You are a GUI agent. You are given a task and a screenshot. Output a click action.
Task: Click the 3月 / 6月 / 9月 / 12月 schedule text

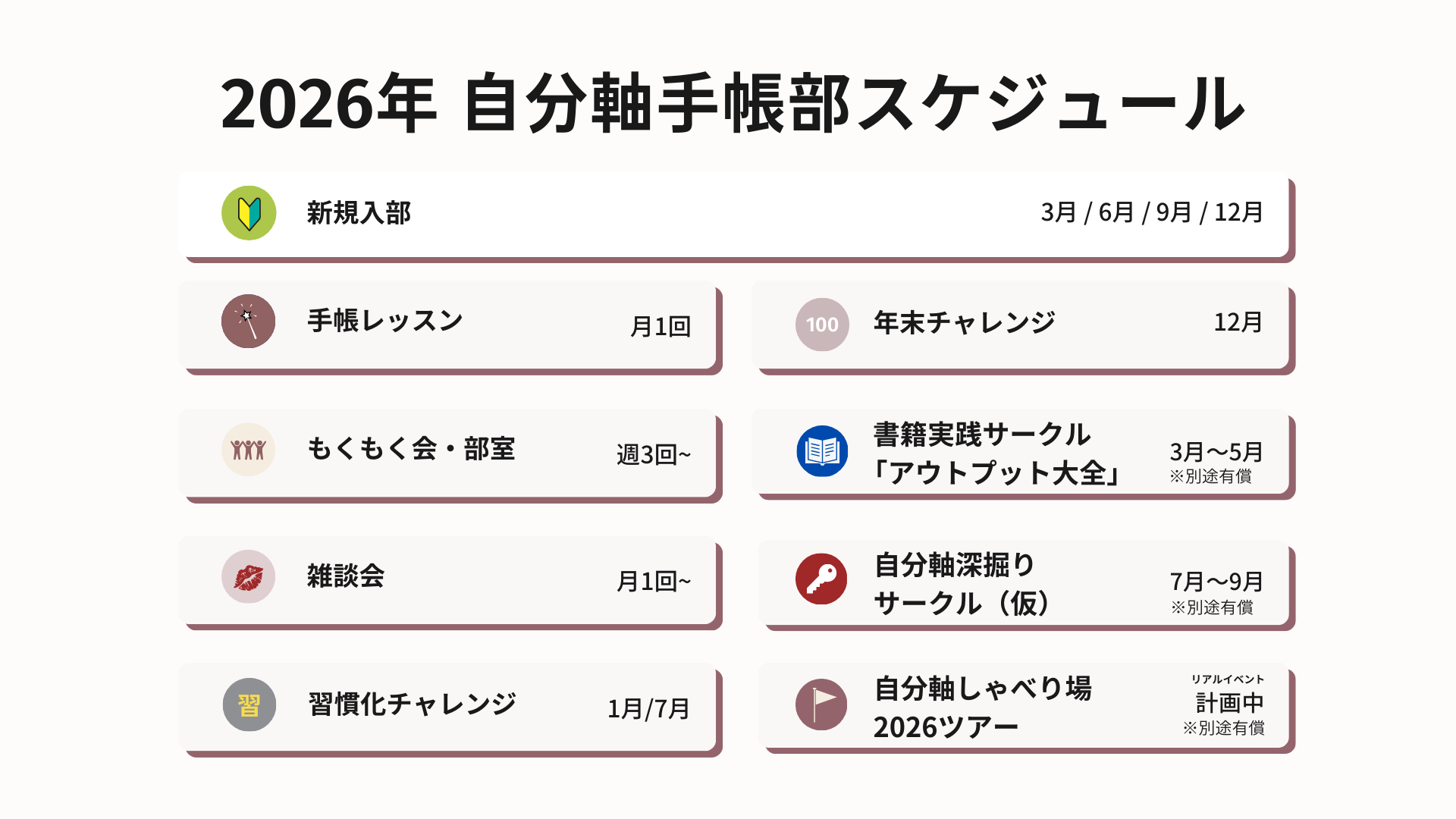[x=1151, y=212]
